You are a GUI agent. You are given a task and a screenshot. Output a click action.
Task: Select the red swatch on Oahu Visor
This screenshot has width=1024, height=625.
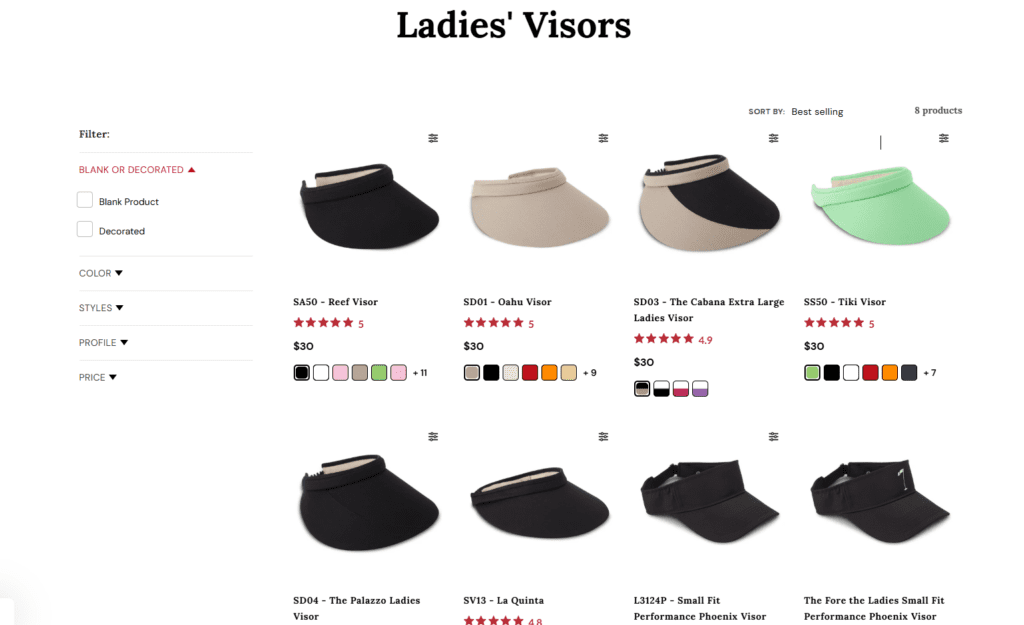[x=530, y=373]
